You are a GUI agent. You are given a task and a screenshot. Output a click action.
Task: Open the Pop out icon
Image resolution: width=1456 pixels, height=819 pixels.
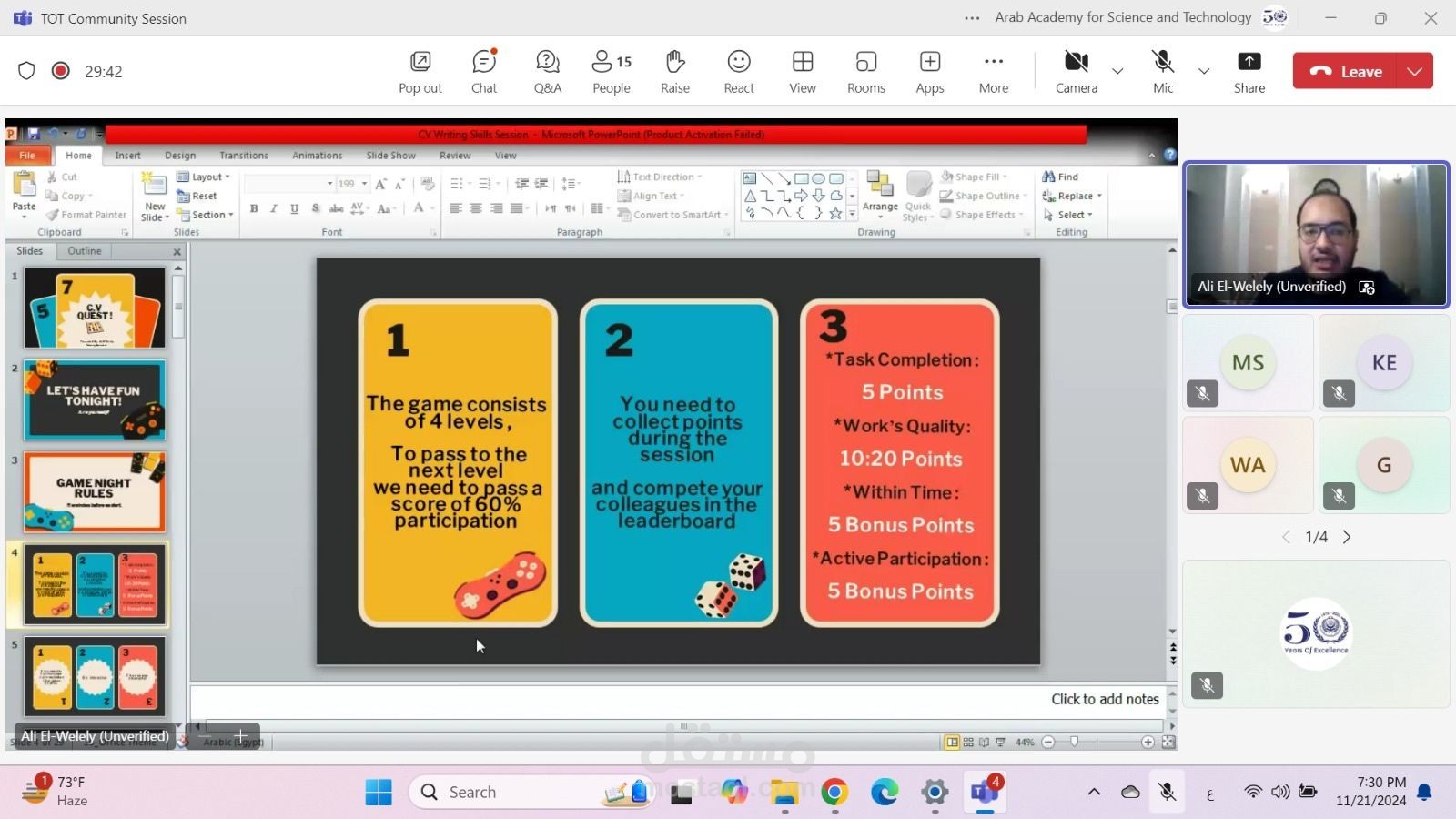420,72
